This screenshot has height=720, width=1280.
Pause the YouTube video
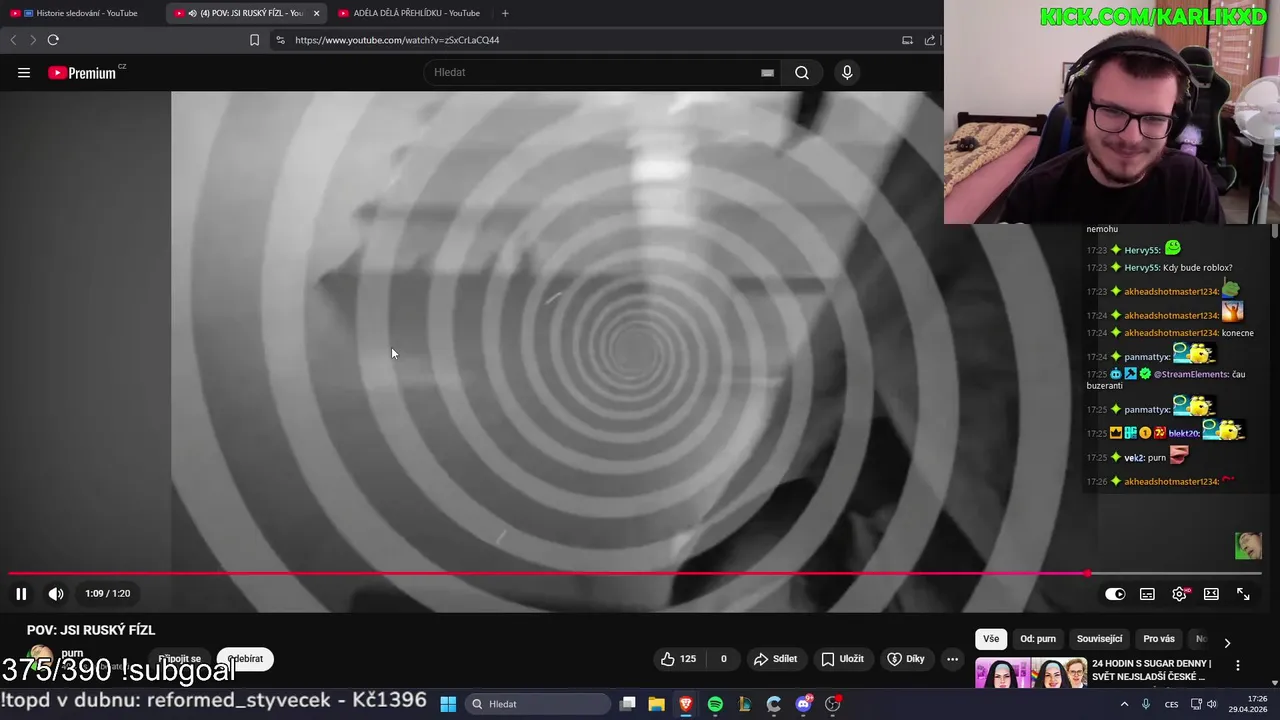[x=21, y=594]
